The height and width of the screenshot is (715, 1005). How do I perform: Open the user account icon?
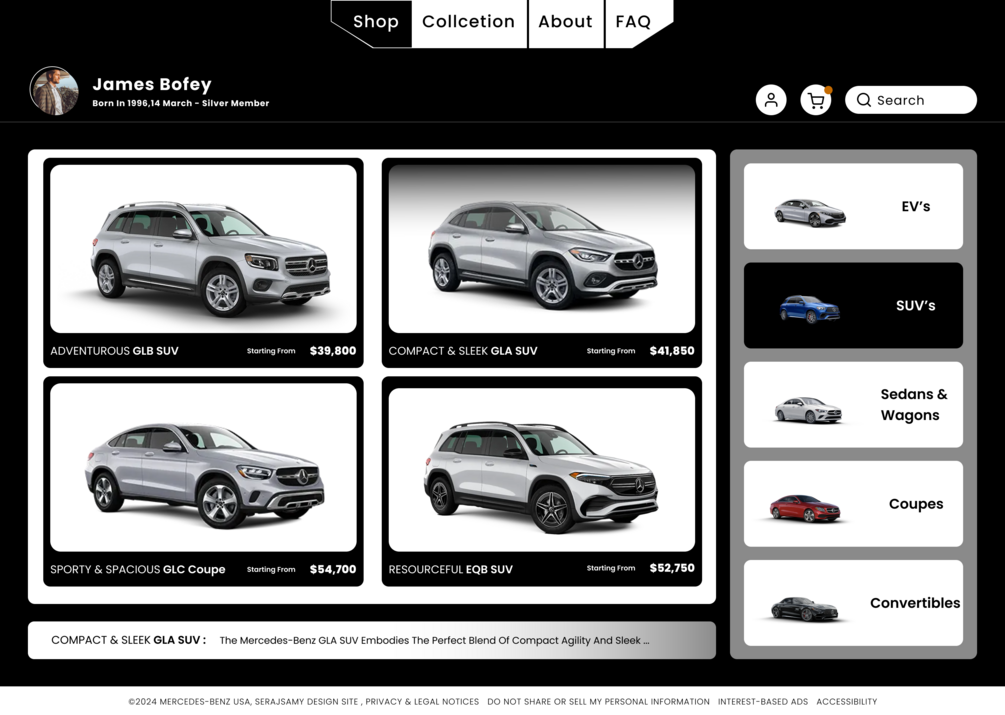point(770,100)
